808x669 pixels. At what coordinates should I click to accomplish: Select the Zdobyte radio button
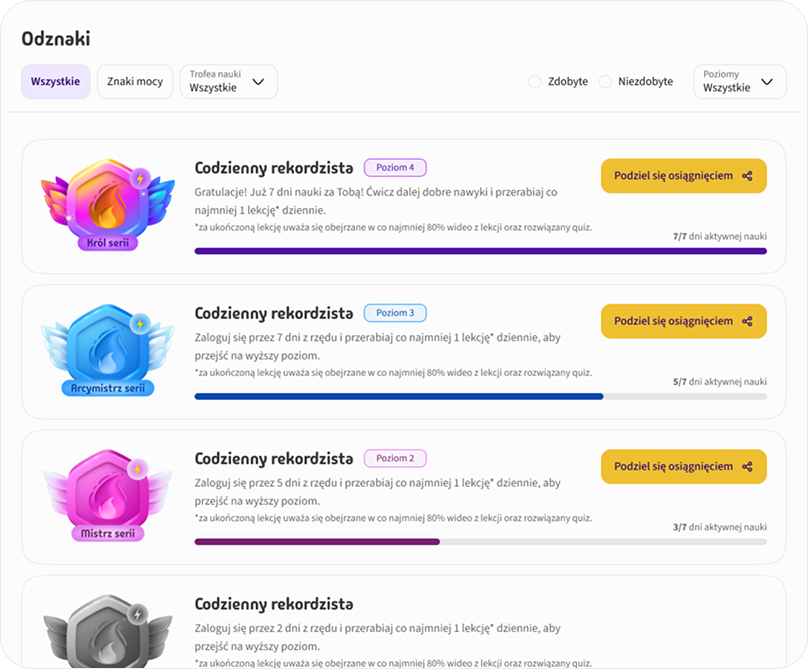pyautogui.click(x=534, y=81)
